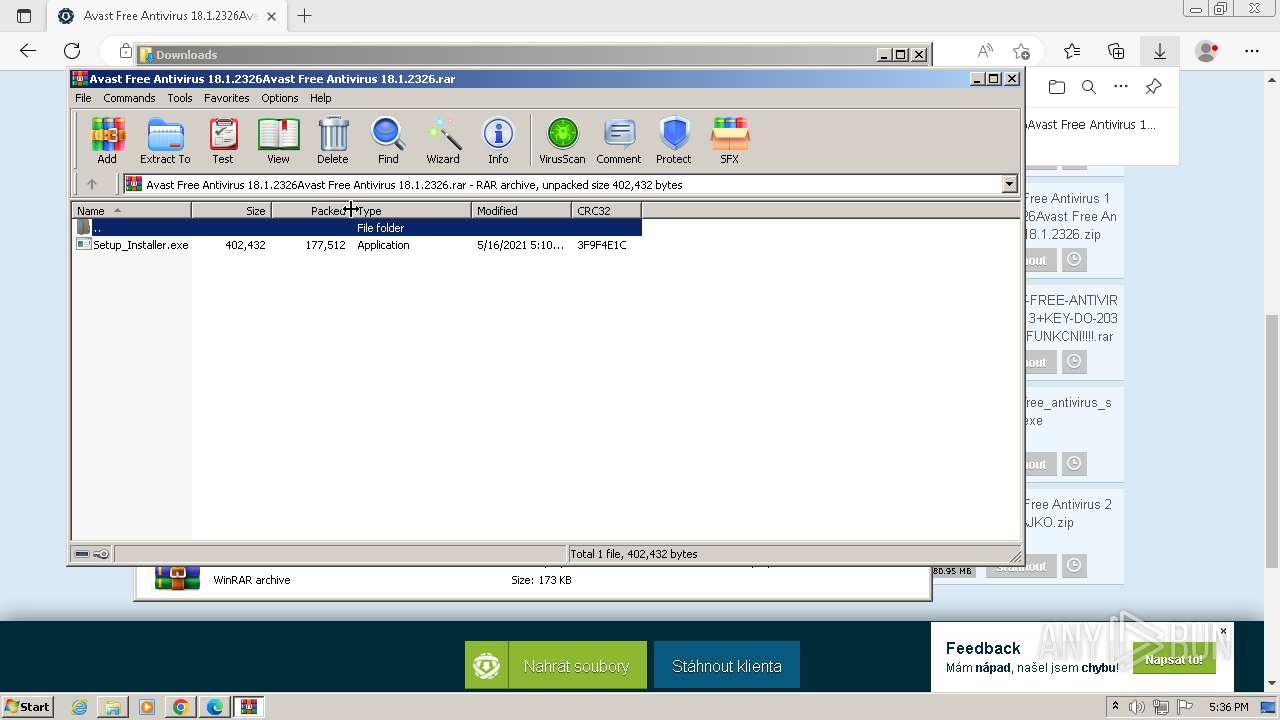1280x720 pixels.
Task: Run the Test archive tool
Action: (223, 140)
